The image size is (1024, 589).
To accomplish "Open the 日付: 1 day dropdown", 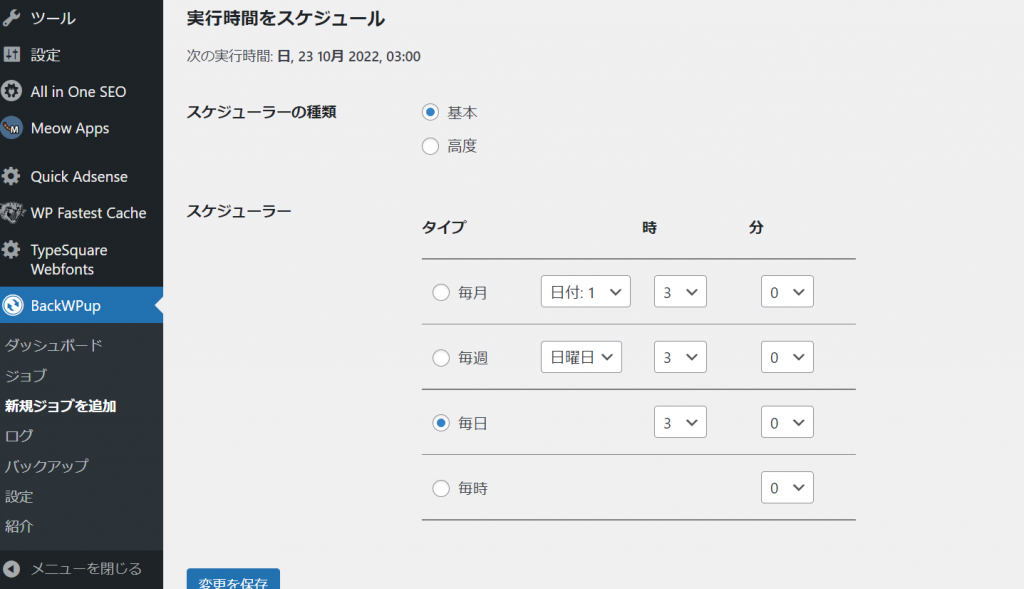I will click(585, 292).
